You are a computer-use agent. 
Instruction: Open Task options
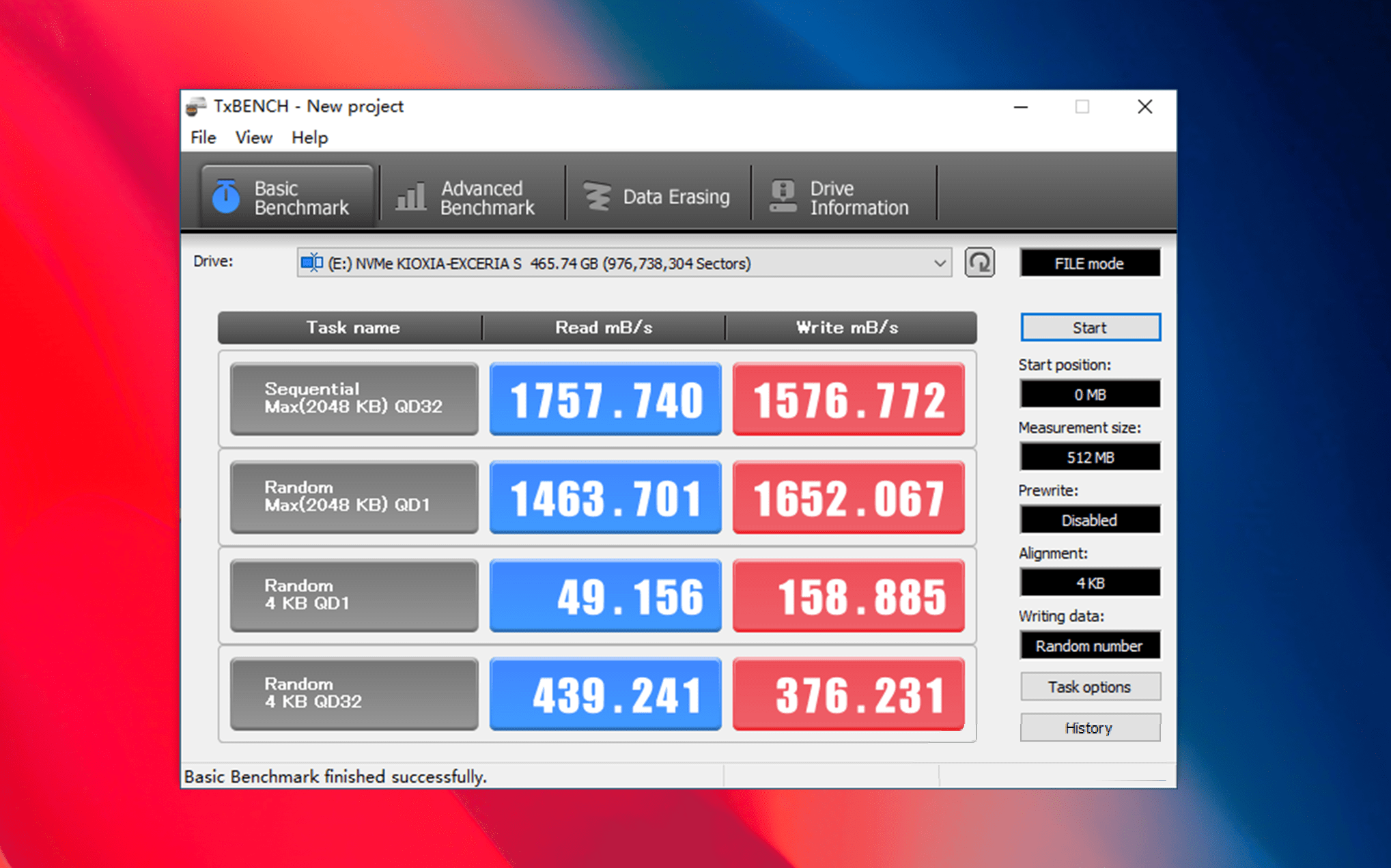pos(1090,686)
